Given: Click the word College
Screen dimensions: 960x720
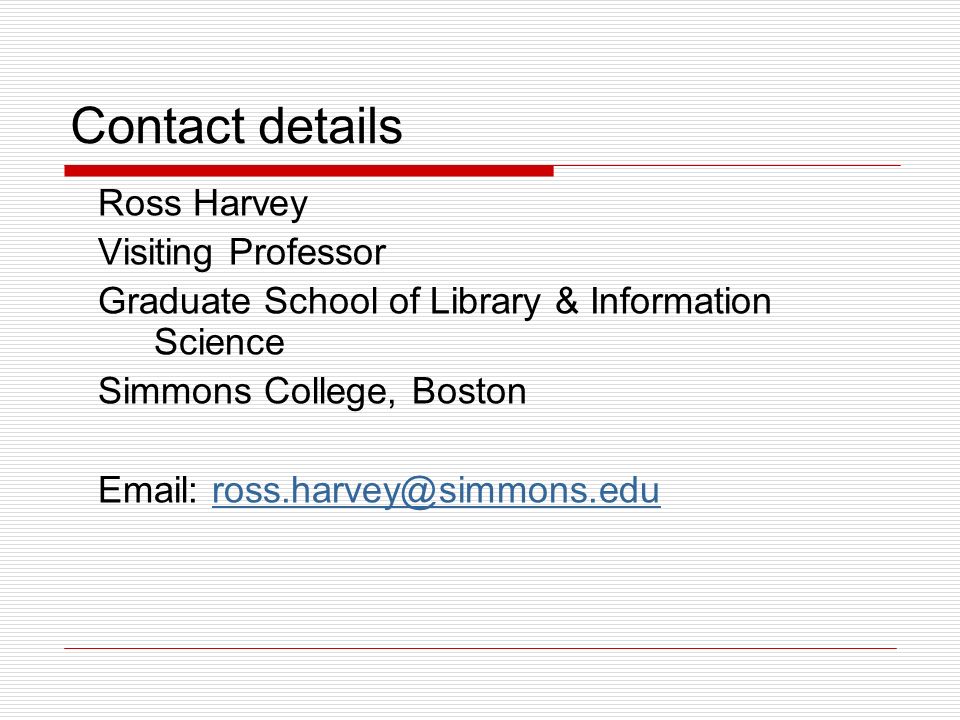Looking at the screenshot, I should [x=330, y=392].
